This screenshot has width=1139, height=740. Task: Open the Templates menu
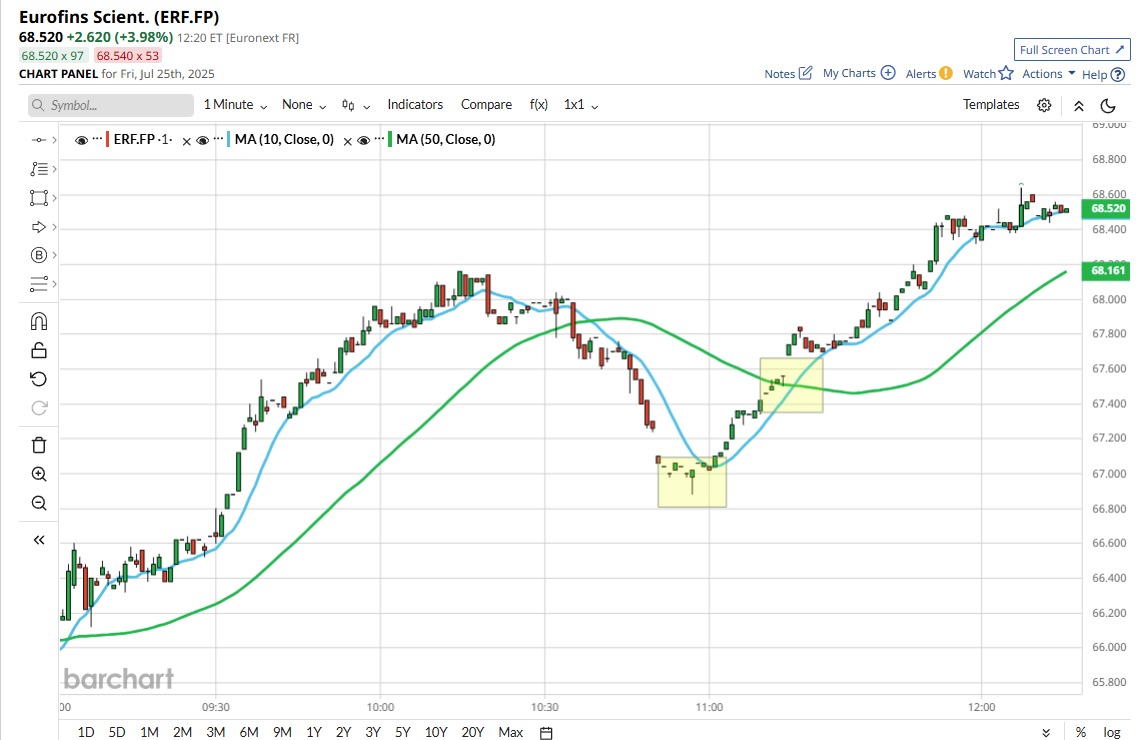tap(991, 105)
